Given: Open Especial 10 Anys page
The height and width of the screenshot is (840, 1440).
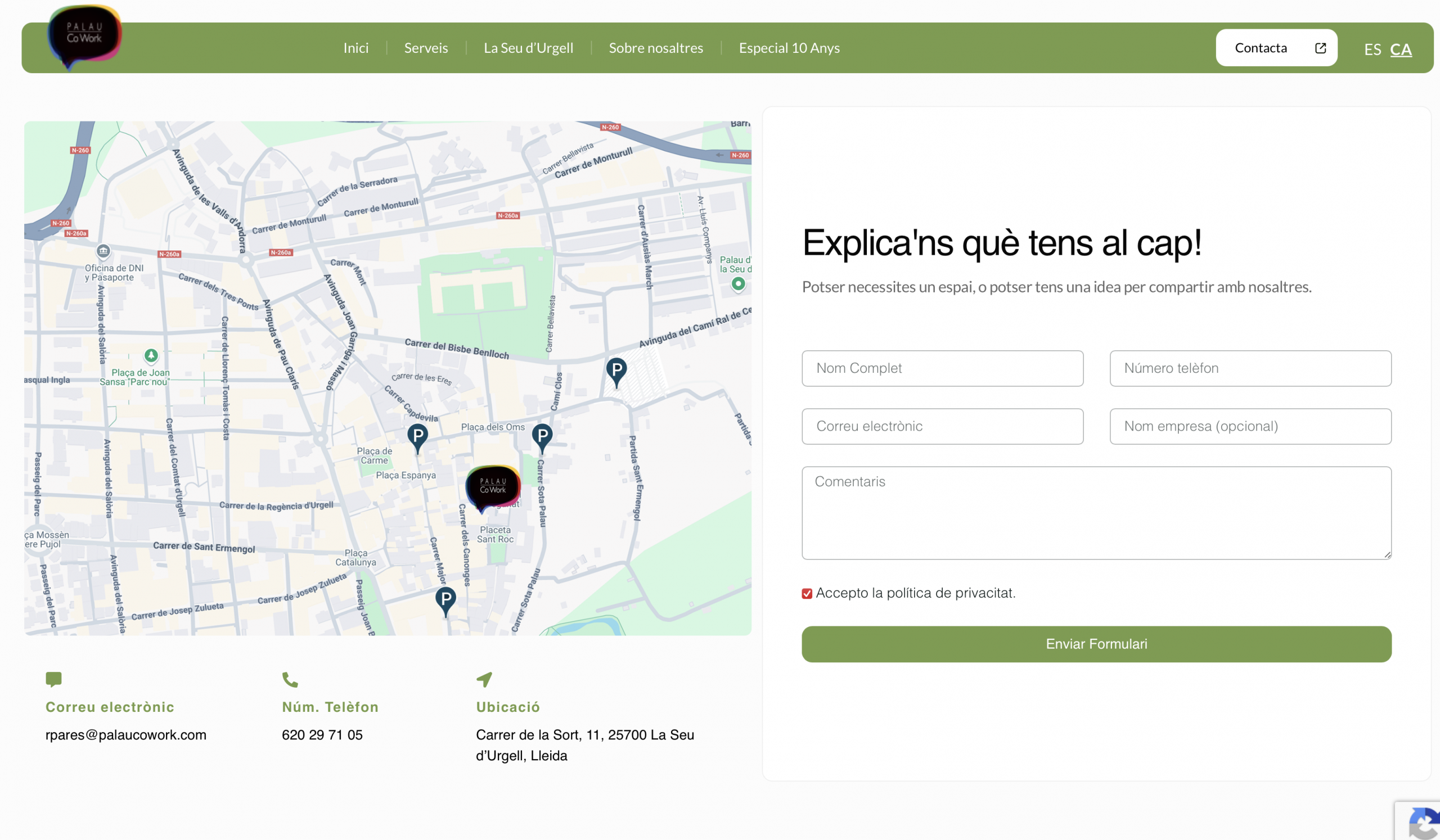Looking at the screenshot, I should point(789,48).
